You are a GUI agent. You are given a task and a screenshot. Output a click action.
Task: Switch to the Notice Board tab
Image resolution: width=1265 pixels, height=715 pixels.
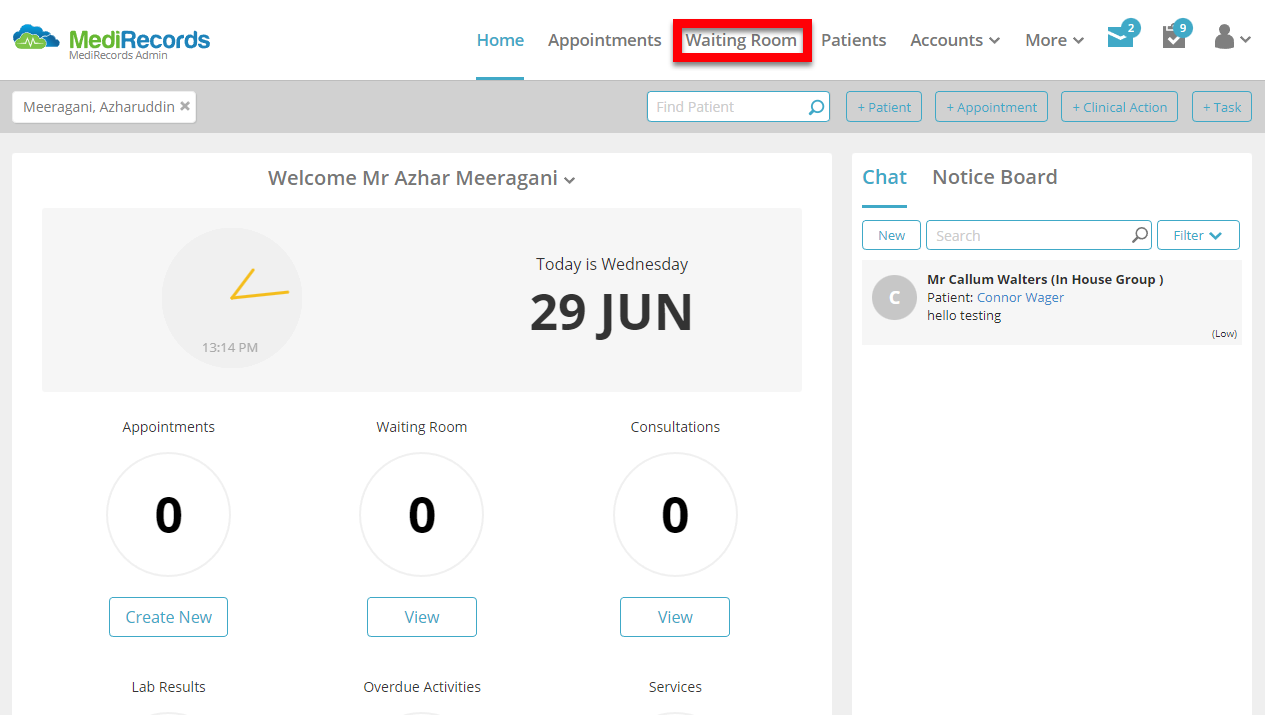[995, 177]
